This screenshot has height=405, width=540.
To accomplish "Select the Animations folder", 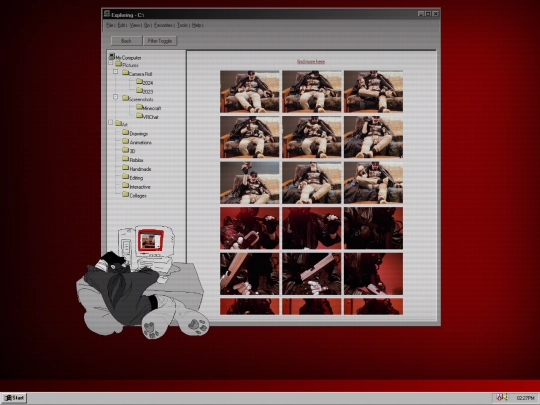I will pos(137,142).
